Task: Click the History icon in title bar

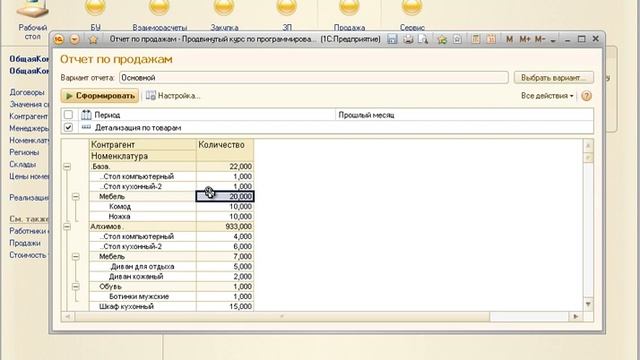Action: click(x=457, y=39)
